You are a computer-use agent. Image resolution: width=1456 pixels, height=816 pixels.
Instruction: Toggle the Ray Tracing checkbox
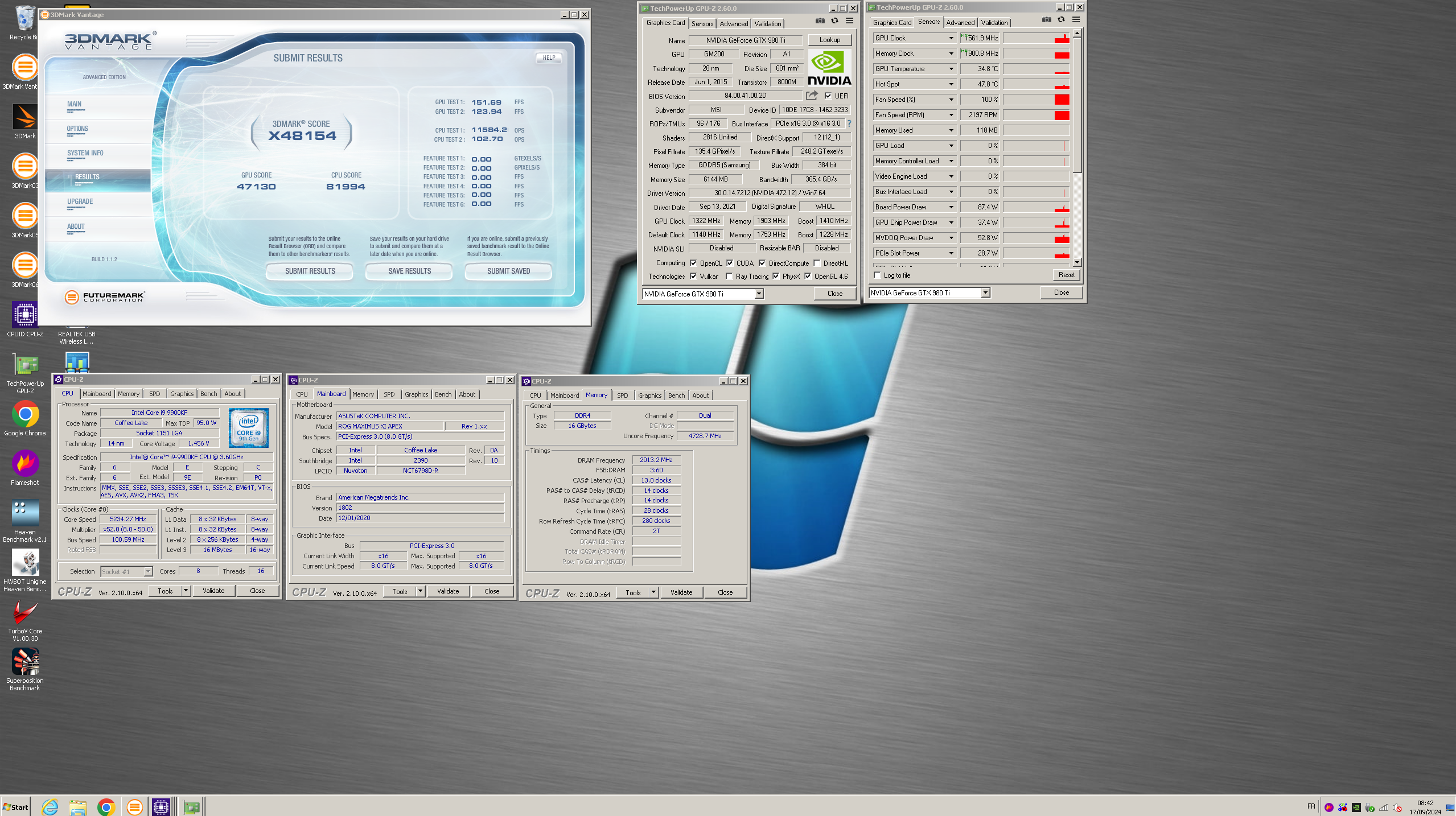[x=729, y=277]
